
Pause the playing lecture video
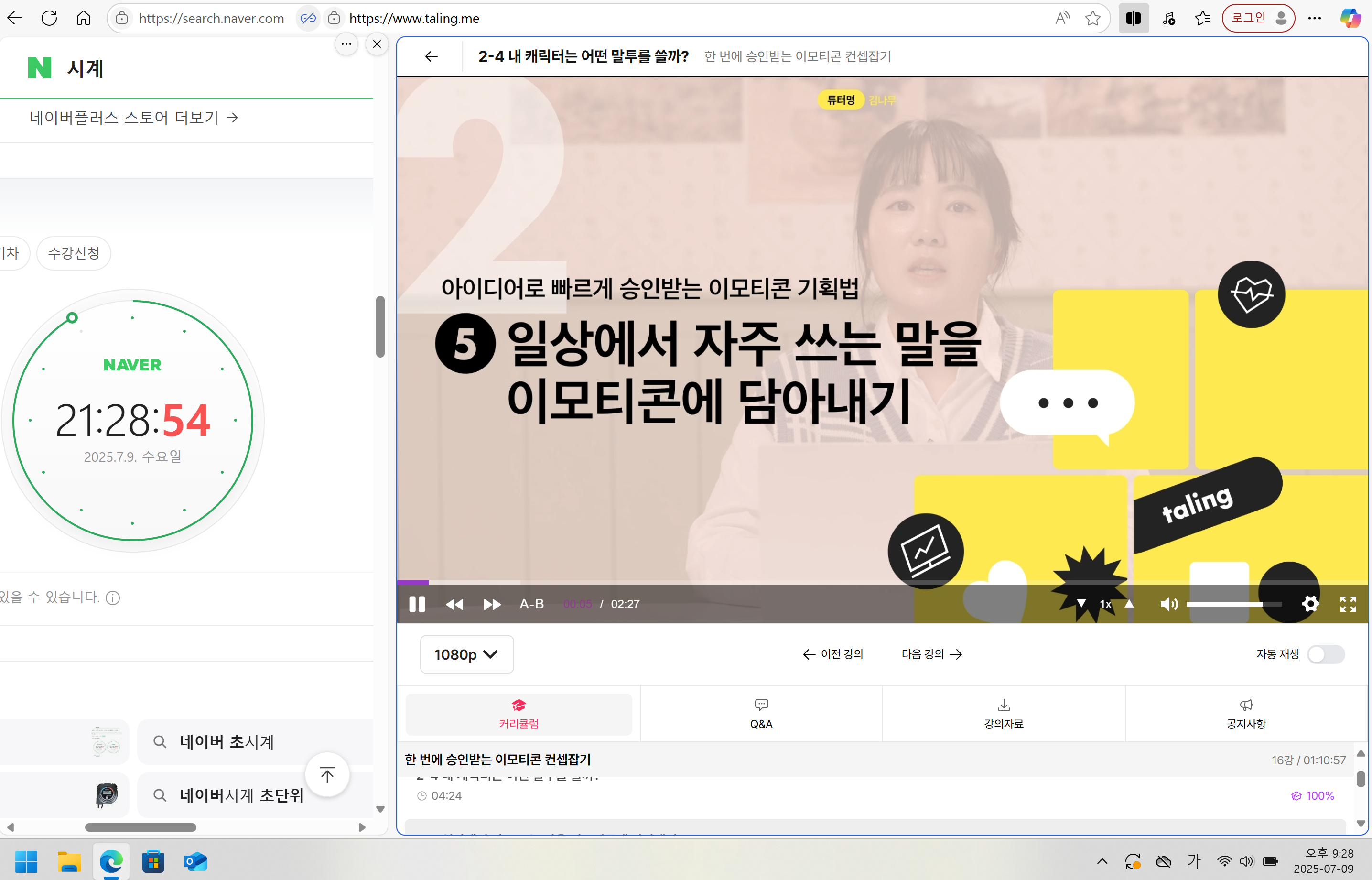click(417, 604)
